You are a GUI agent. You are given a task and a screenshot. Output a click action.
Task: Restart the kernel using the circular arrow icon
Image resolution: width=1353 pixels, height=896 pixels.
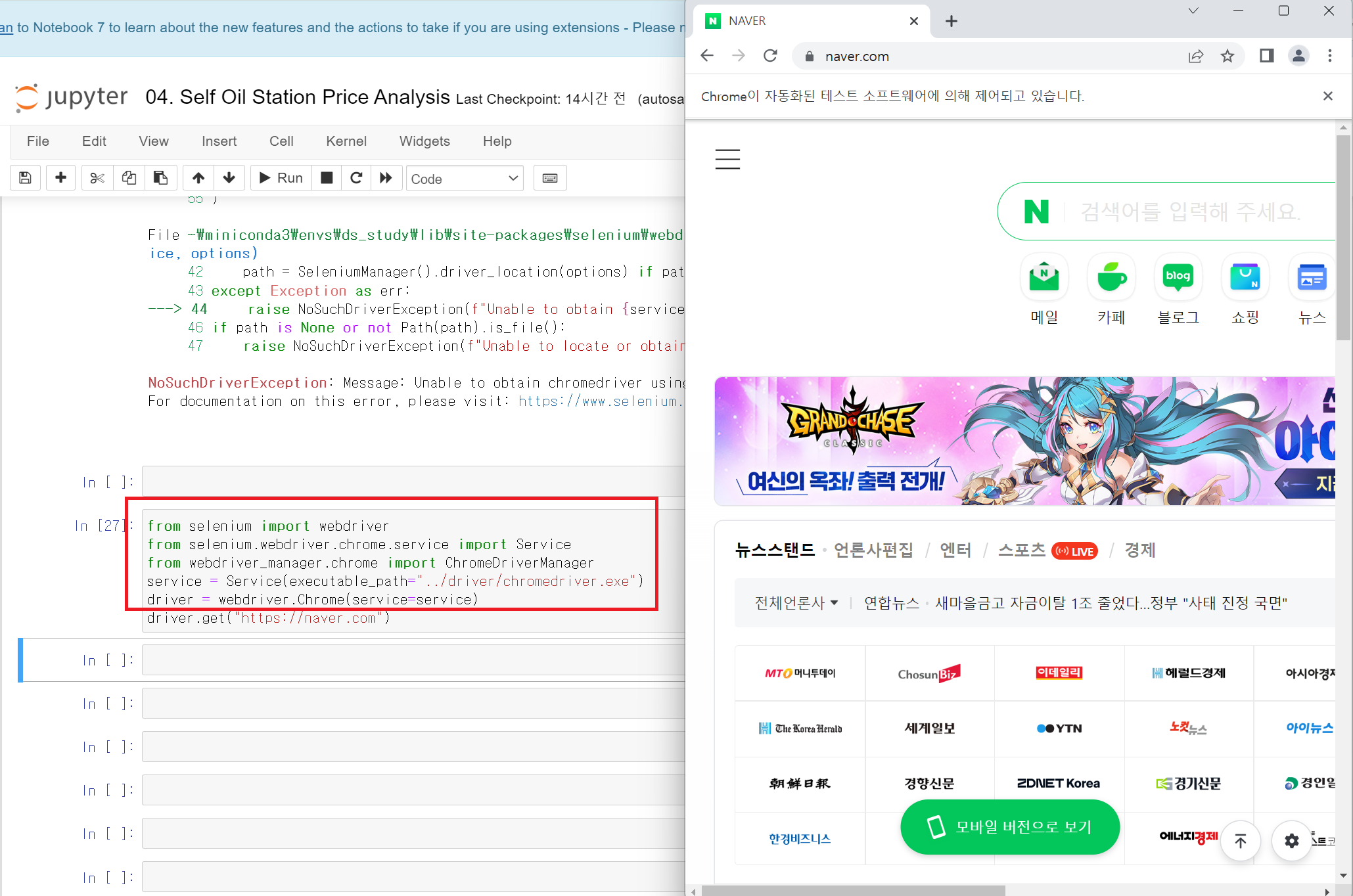tap(356, 178)
